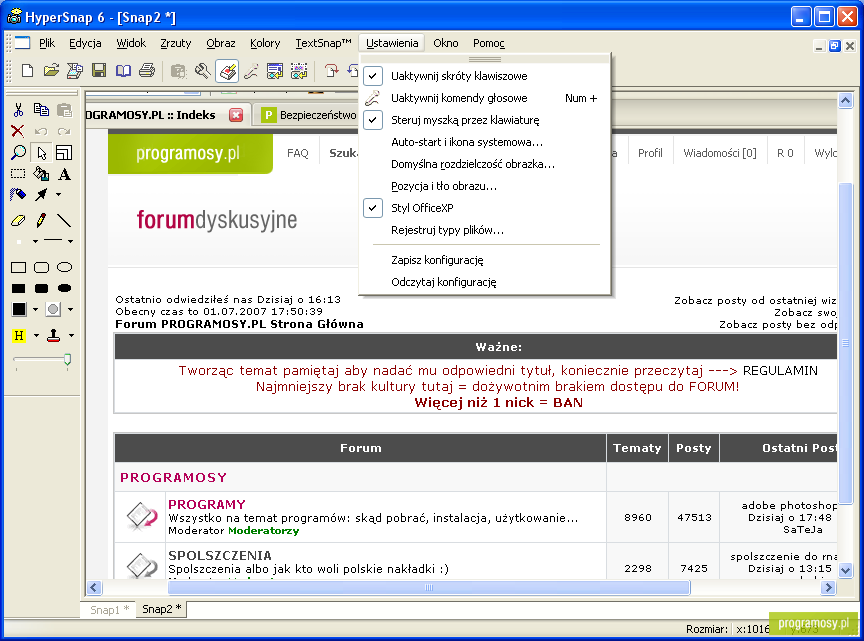864x641 pixels.
Task: Open the Obraz menu
Action: [221, 43]
